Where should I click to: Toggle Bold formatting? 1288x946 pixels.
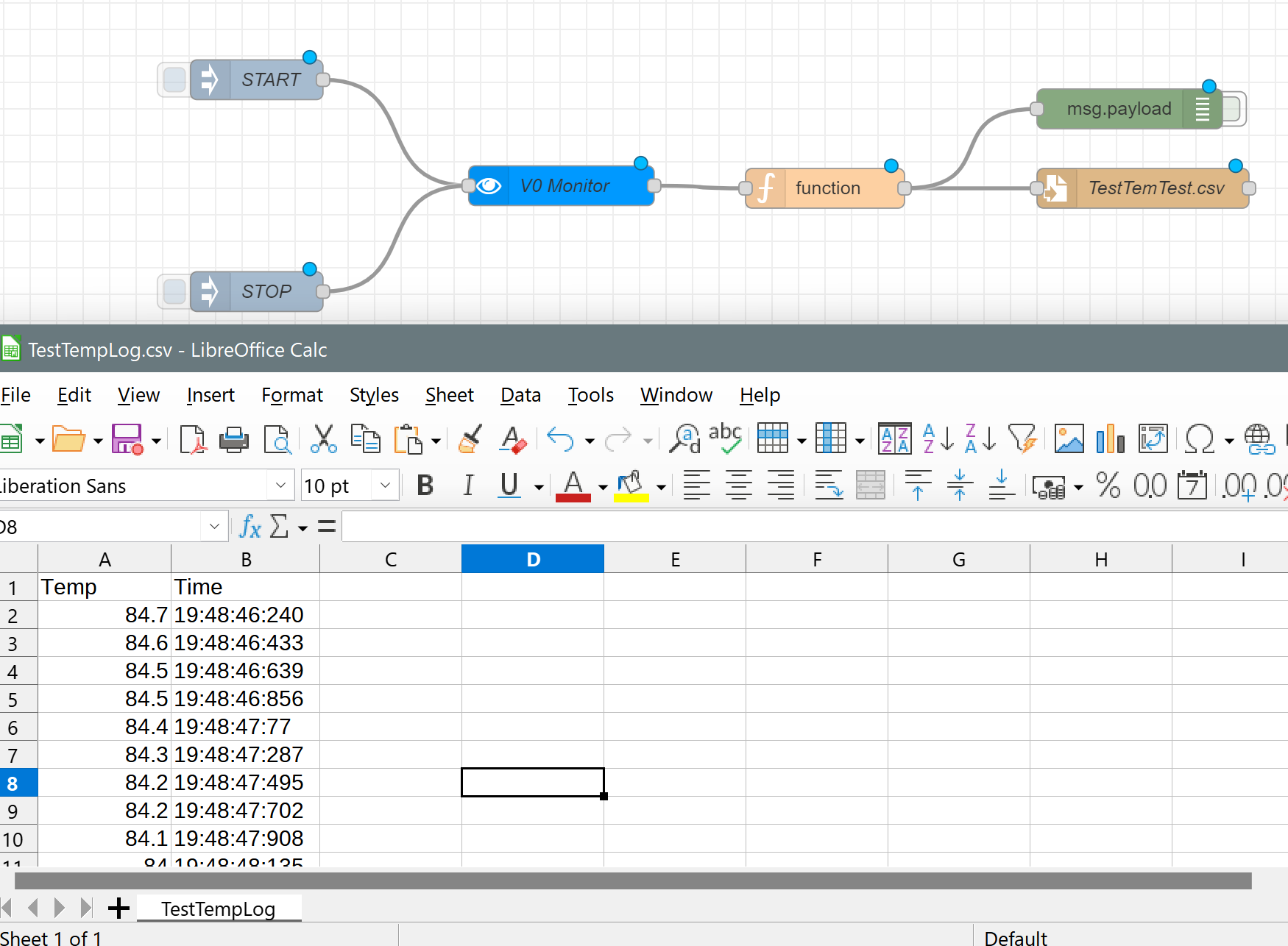click(x=425, y=486)
